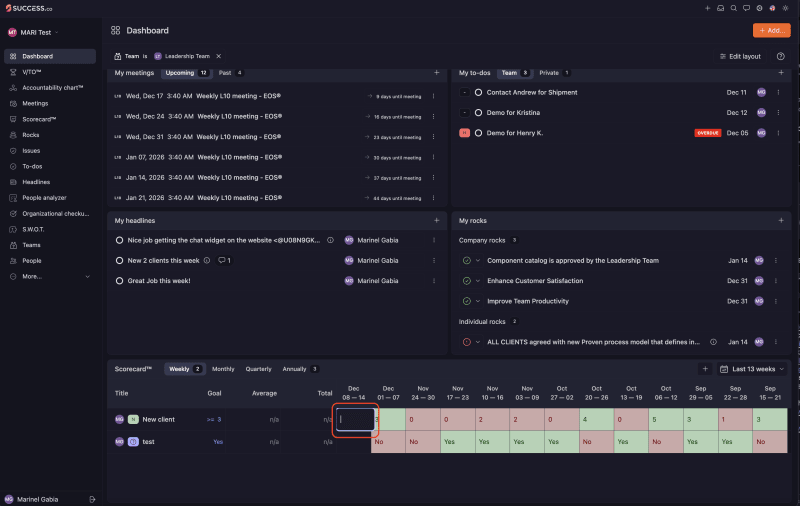Remove the Leadership Team filter

click(218, 56)
